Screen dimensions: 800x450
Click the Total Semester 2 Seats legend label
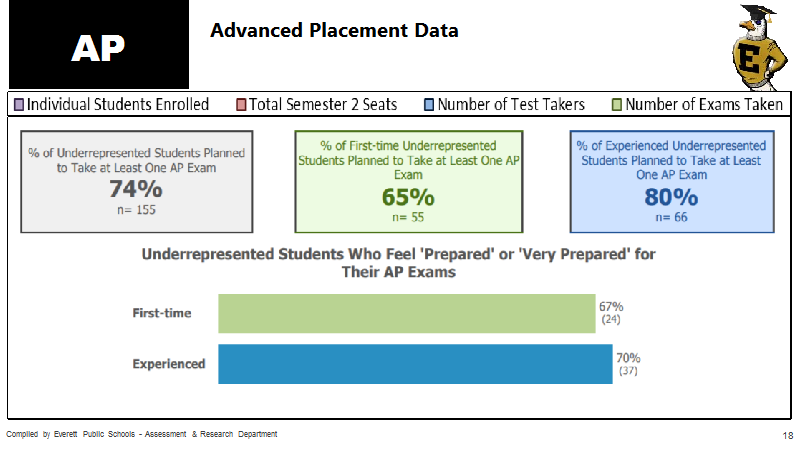click(x=323, y=105)
